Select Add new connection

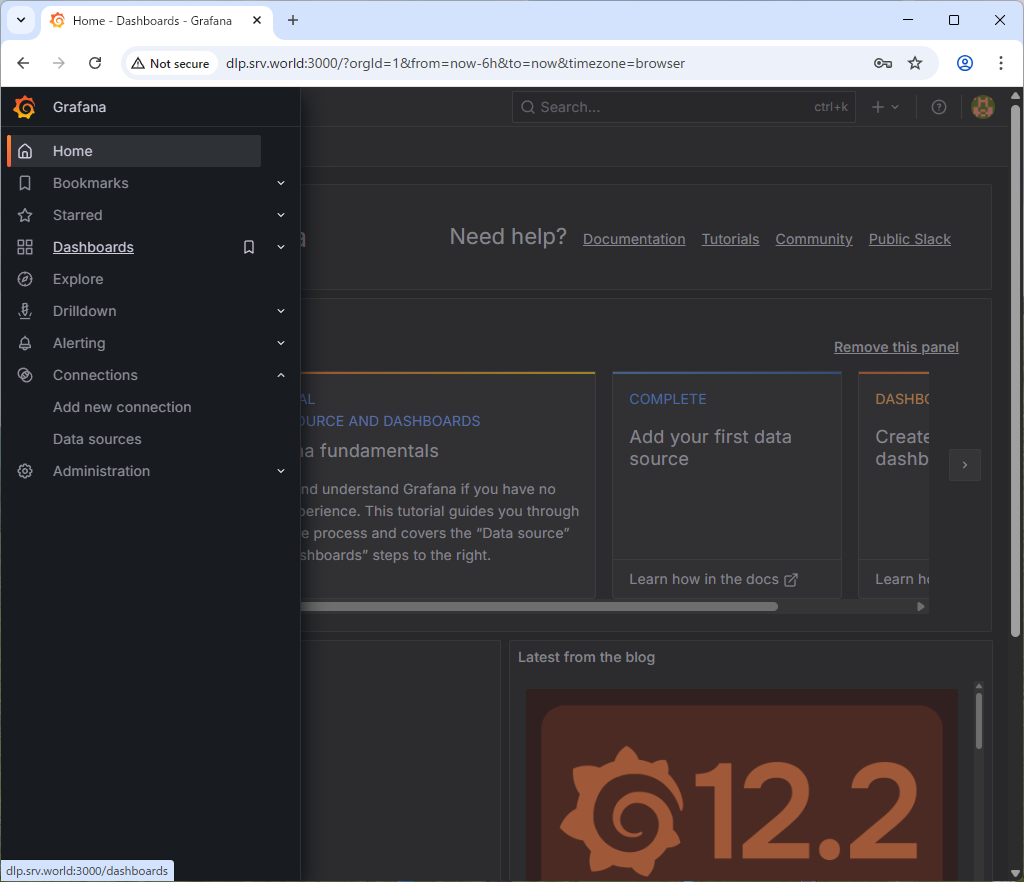click(x=122, y=407)
